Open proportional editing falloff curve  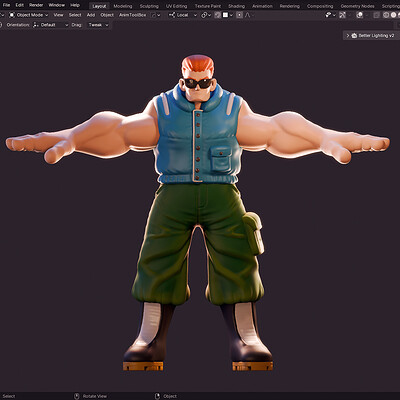click(249, 15)
